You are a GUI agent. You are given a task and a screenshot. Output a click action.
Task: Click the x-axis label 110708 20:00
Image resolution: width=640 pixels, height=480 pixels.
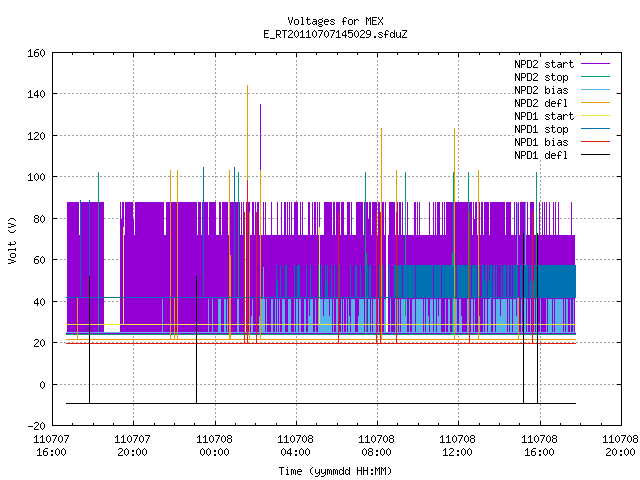[620, 446]
